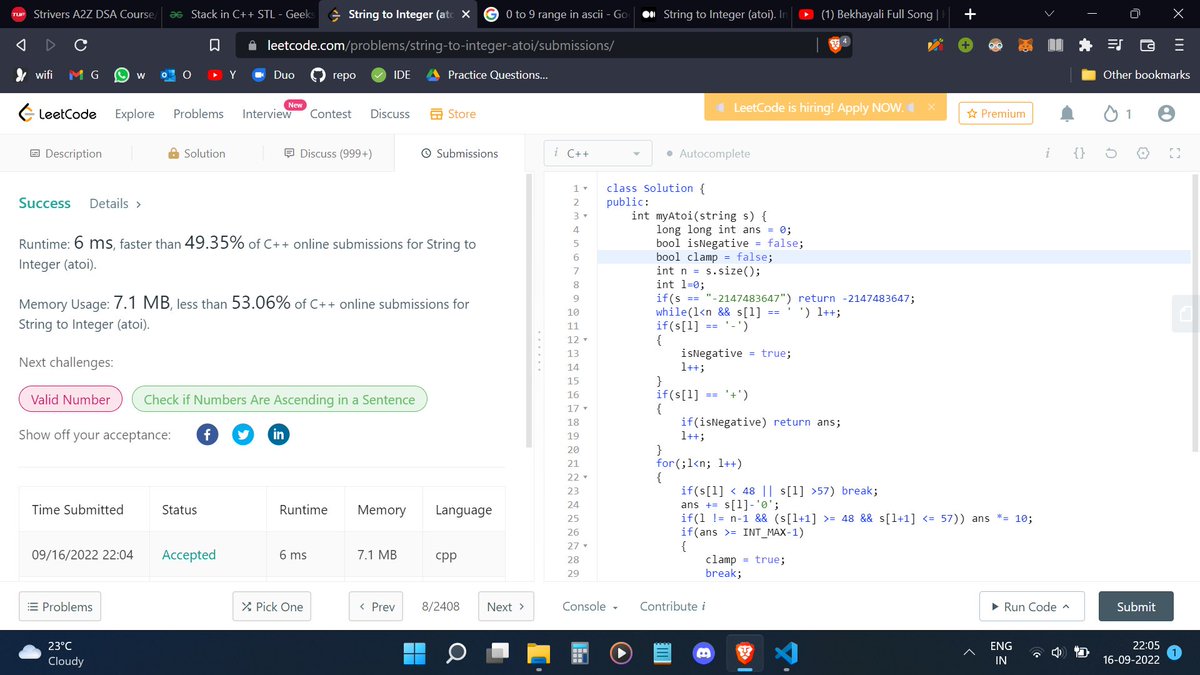This screenshot has width=1200, height=675.
Task: Open the notifications bell
Action: tap(1067, 114)
